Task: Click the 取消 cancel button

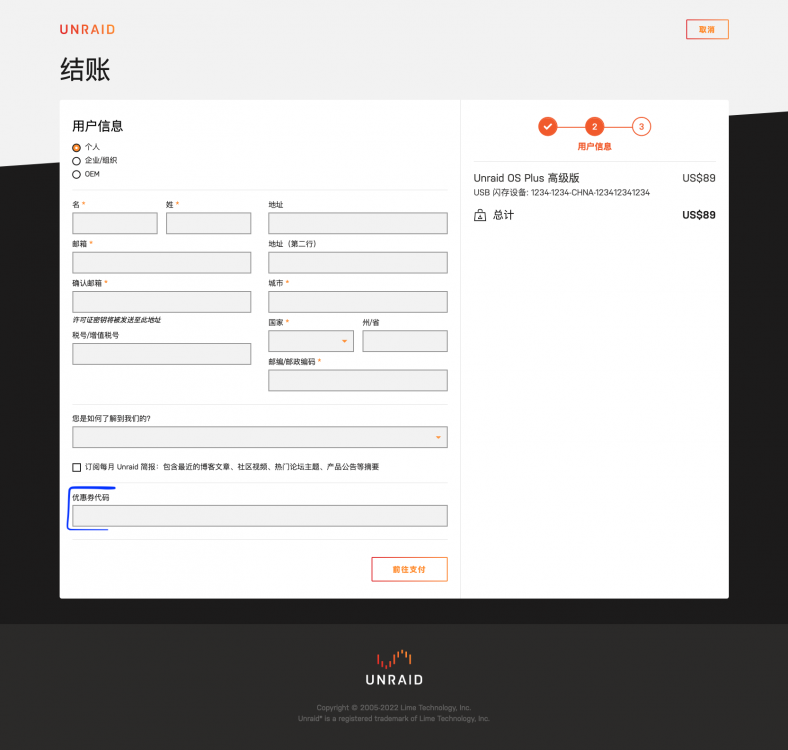Action: click(707, 29)
